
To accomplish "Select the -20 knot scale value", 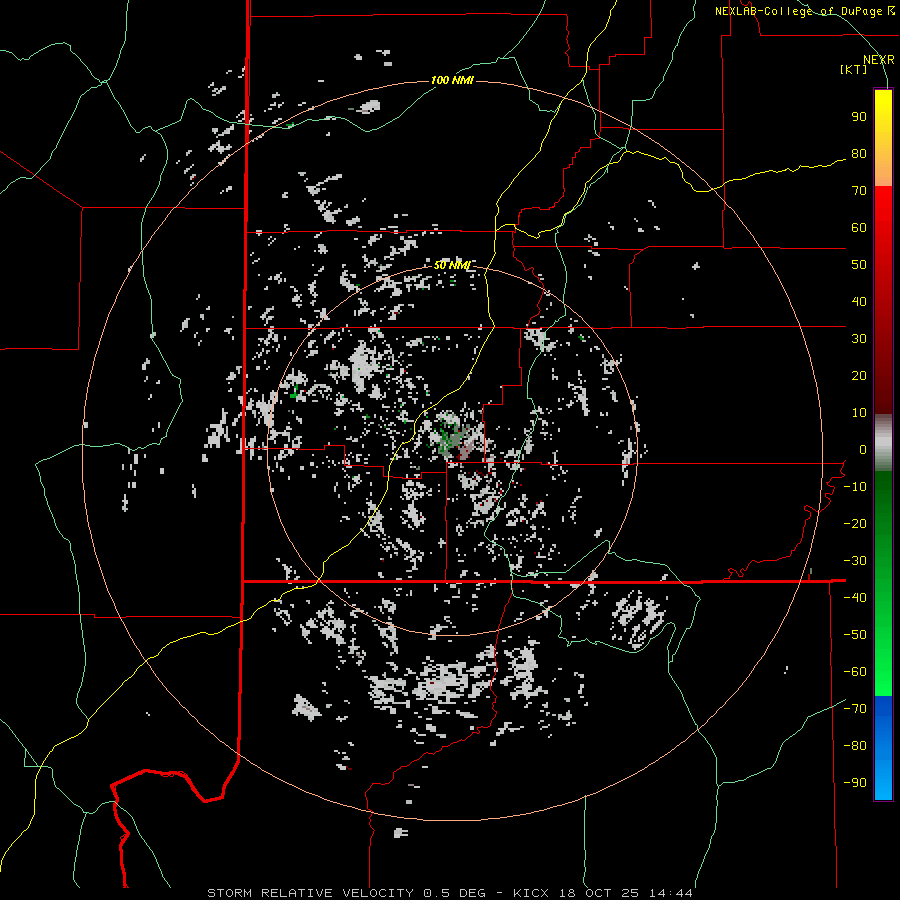I will tap(855, 524).
